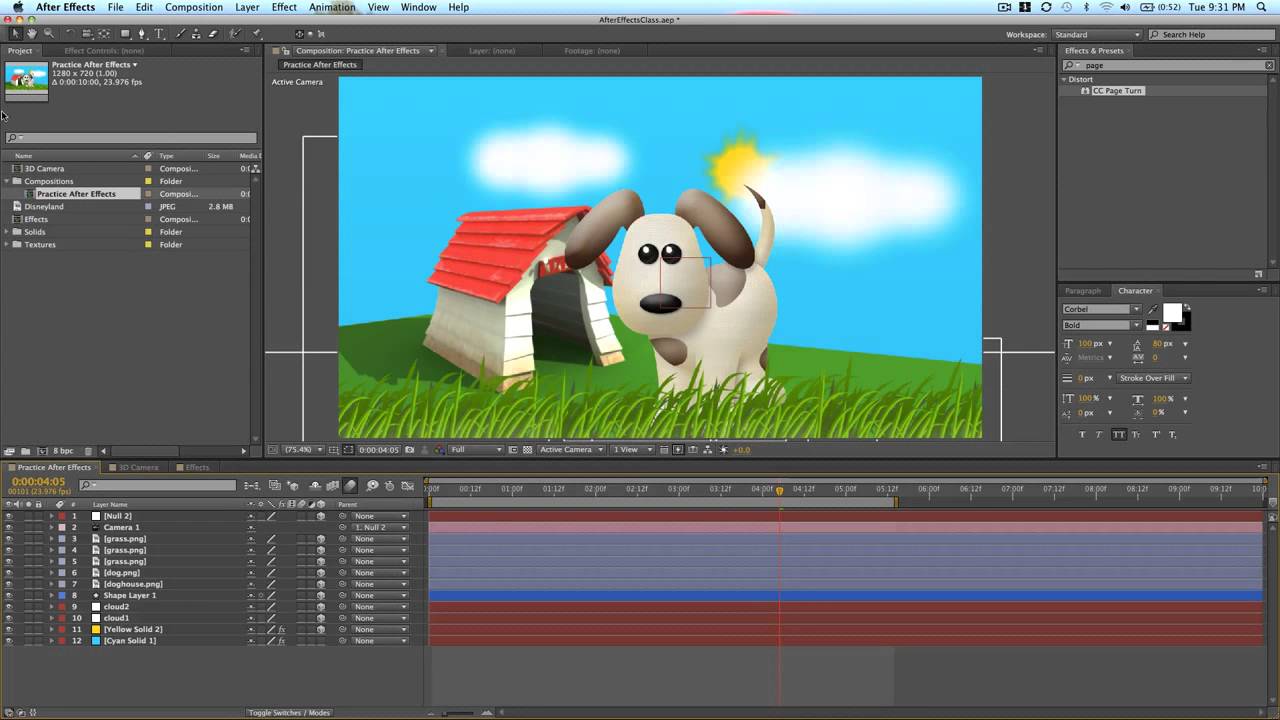Select the Selection arrow tool
Viewport: 1280px width, 720px height.
click(x=16, y=34)
